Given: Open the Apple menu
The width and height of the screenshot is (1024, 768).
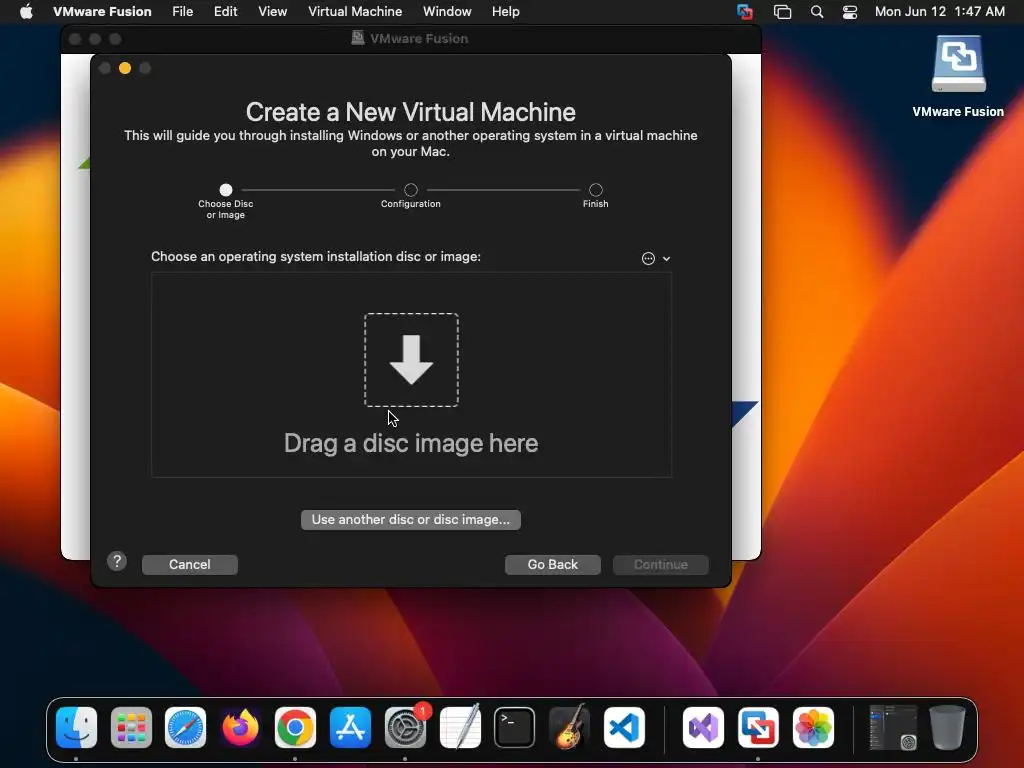Looking at the screenshot, I should click(x=26, y=12).
